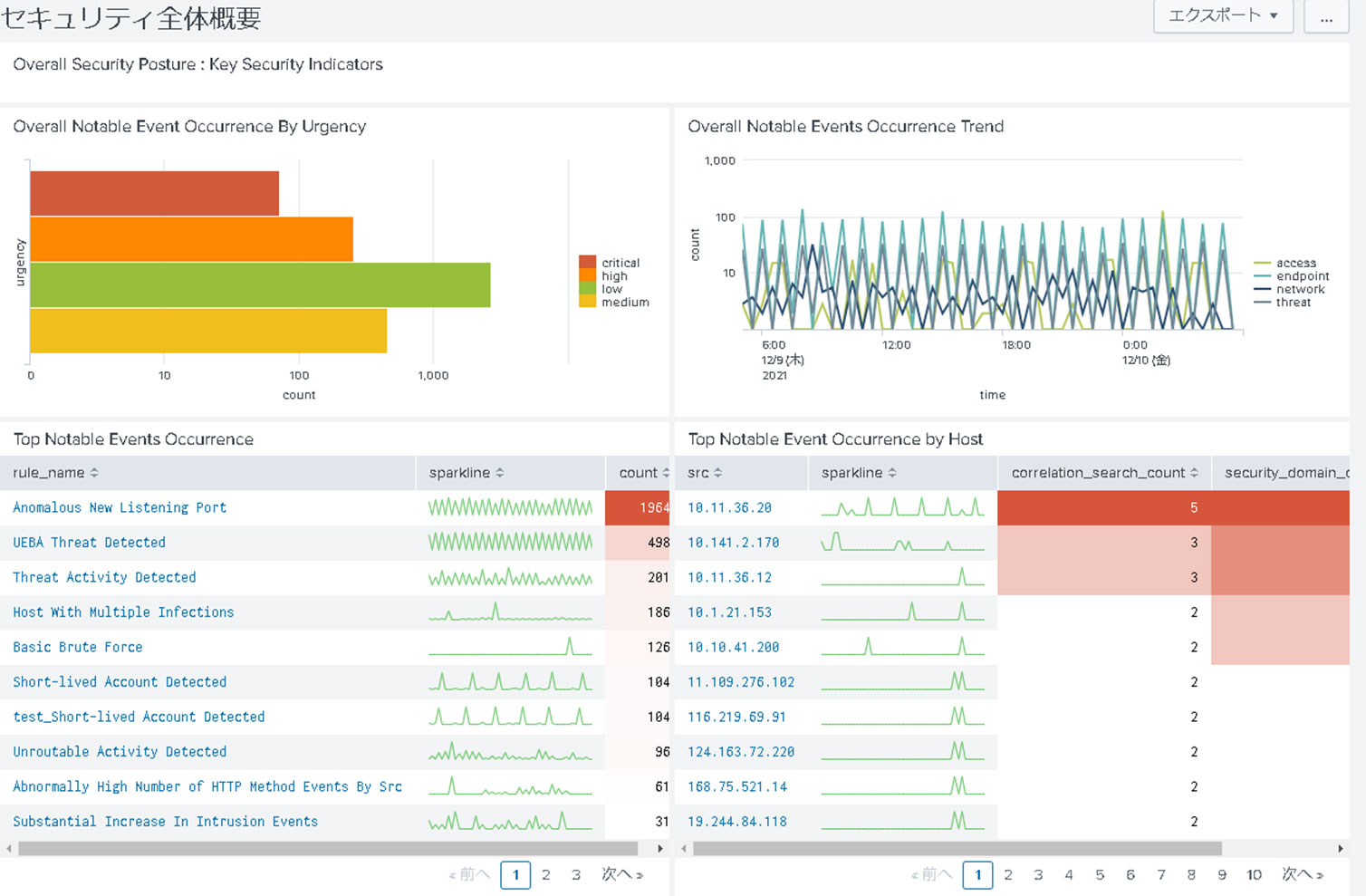Viewport: 1366px width, 896px height.
Task: Open the エクスポート export dropdown
Action: pyautogui.click(x=1222, y=16)
